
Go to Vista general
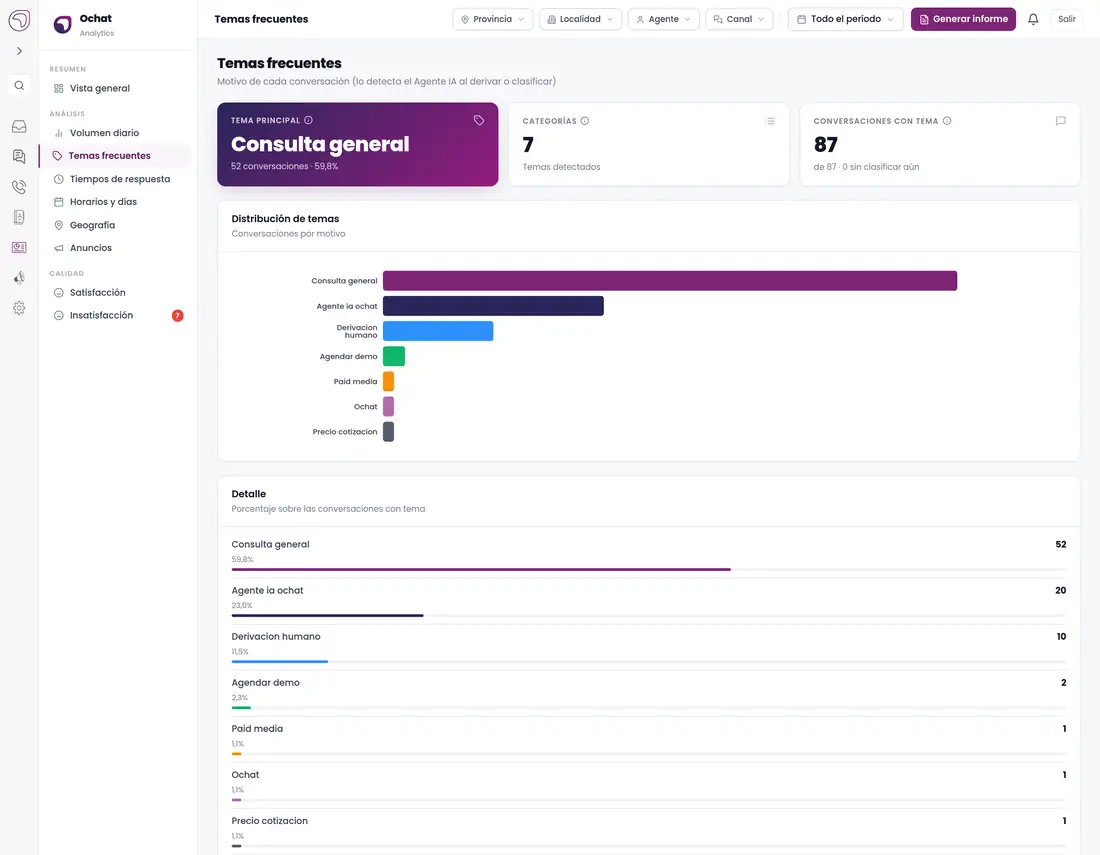tap(115, 88)
